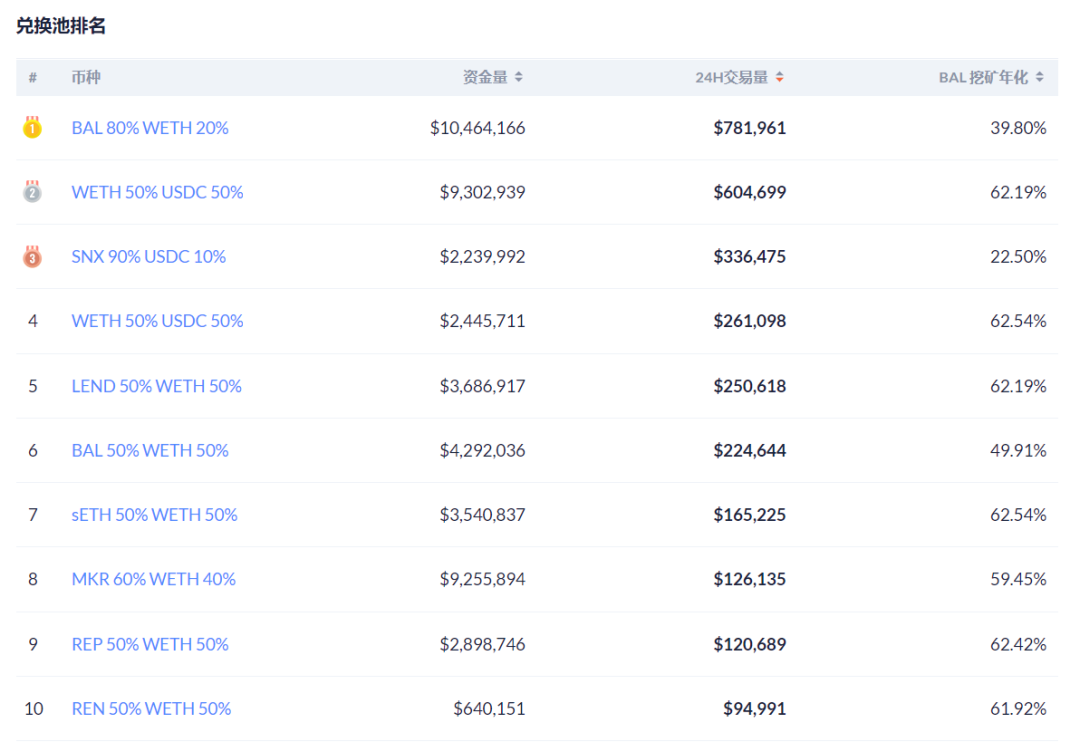
Task: Click rank number 10
Action: [x=34, y=708]
